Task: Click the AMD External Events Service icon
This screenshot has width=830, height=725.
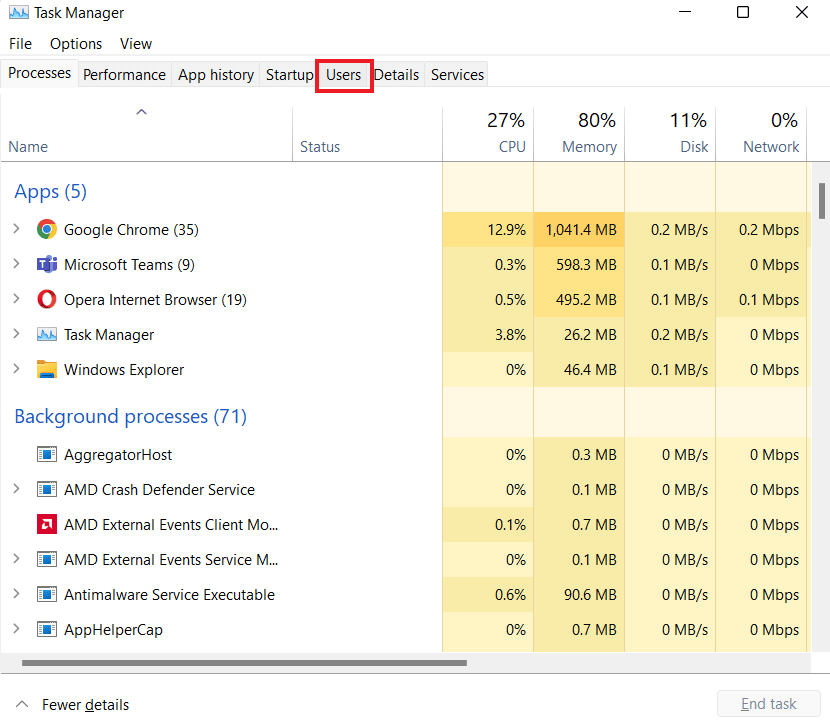Action: coord(47,559)
